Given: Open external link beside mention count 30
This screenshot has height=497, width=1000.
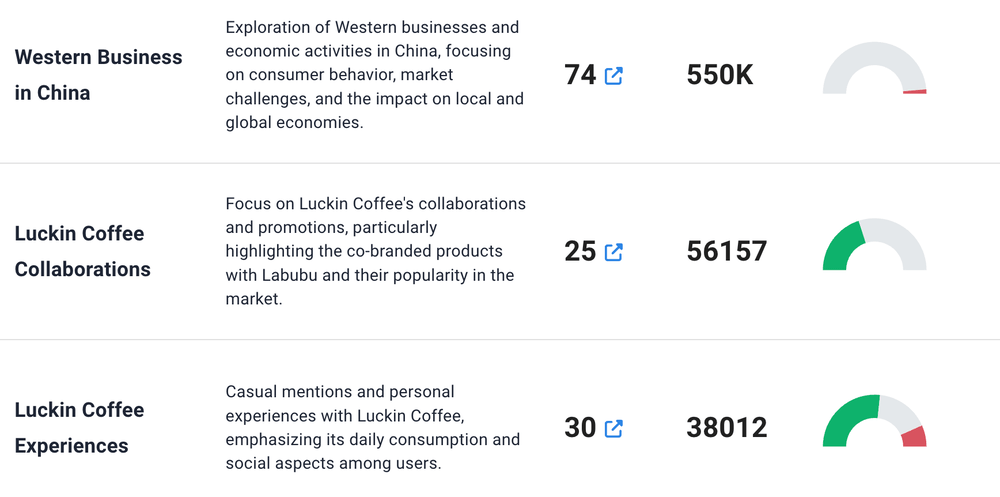Looking at the screenshot, I should click(x=614, y=429).
